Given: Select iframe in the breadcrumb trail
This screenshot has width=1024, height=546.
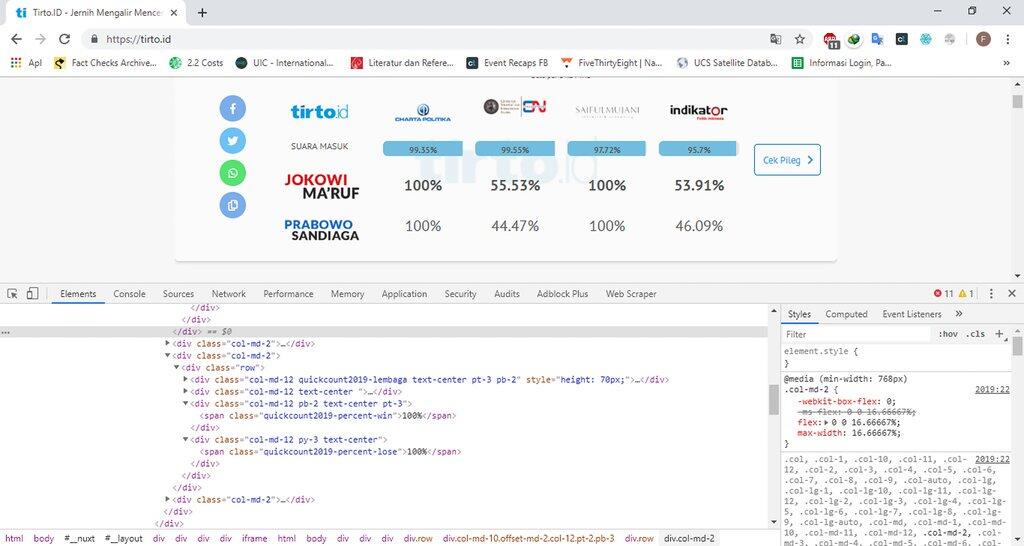Looking at the screenshot, I should pyautogui.click(x=254, y=539).
